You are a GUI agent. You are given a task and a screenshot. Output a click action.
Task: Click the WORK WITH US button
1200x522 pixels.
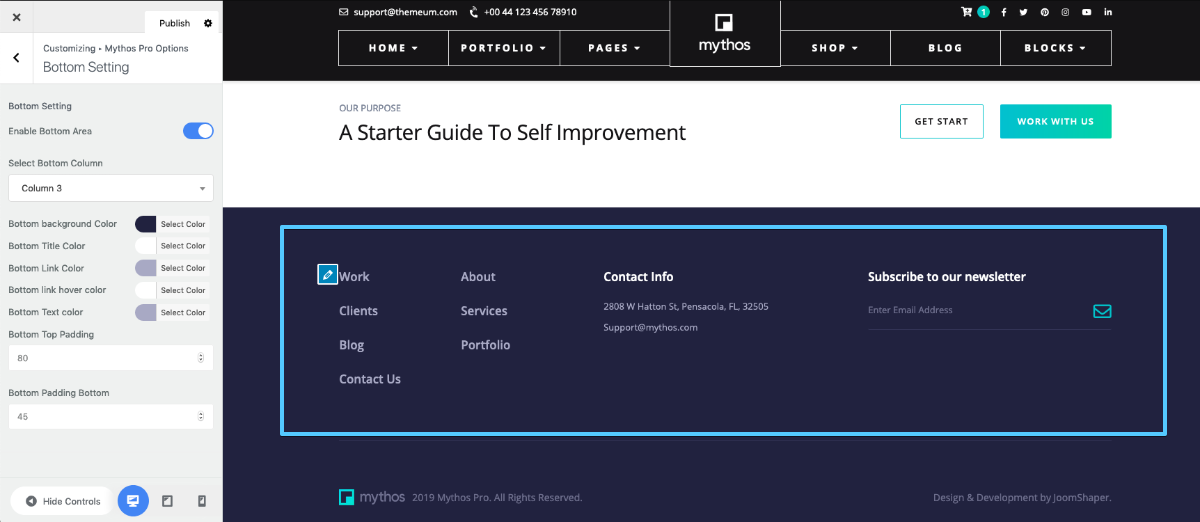point(1055,121)
